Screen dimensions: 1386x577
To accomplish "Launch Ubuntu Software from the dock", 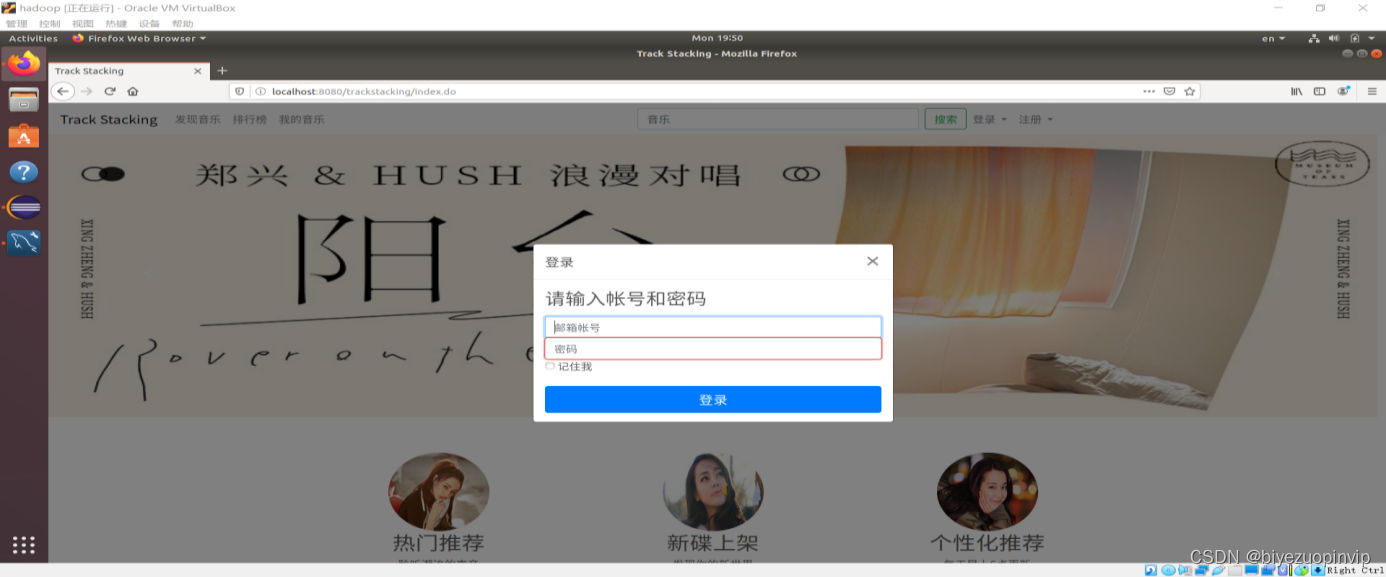I will (23, 135).
